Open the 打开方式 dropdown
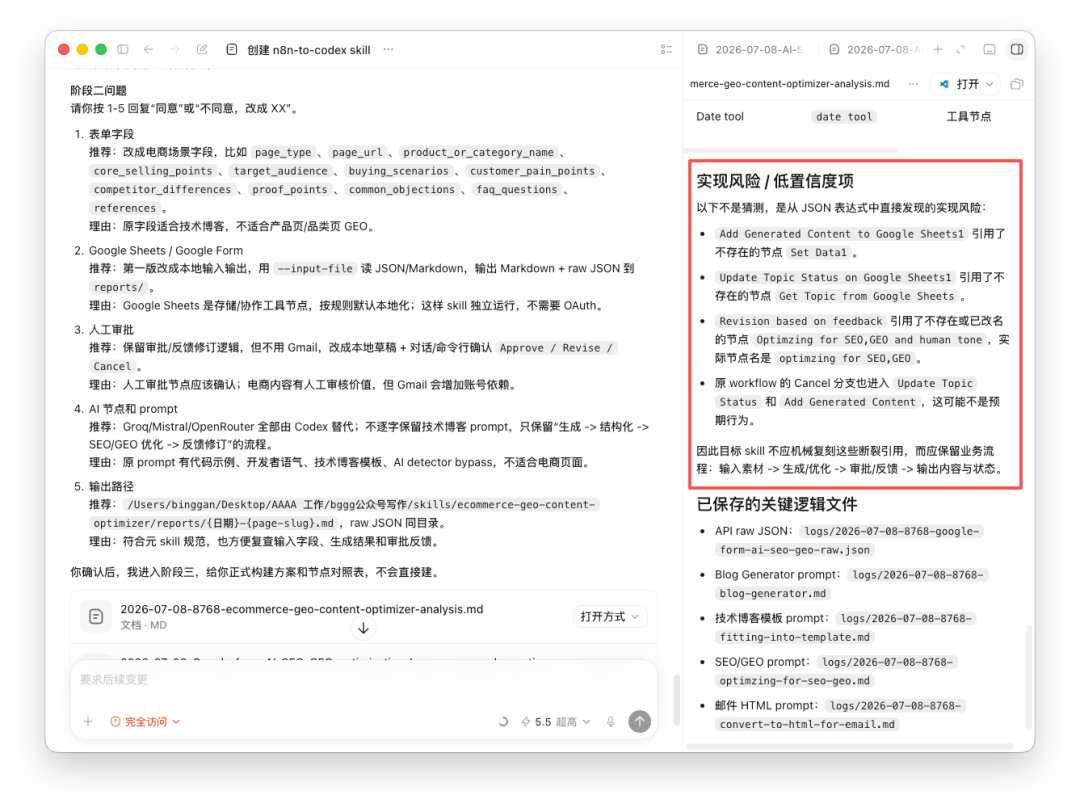 pos(609,616)
